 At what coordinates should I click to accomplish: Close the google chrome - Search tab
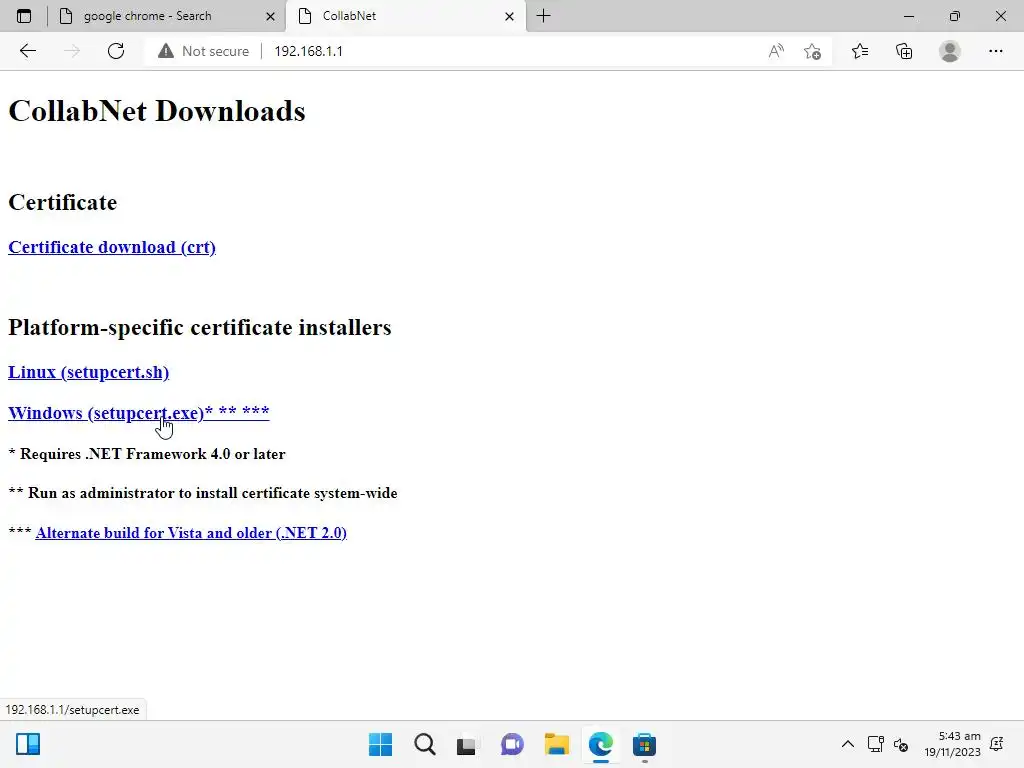point(270,16)
